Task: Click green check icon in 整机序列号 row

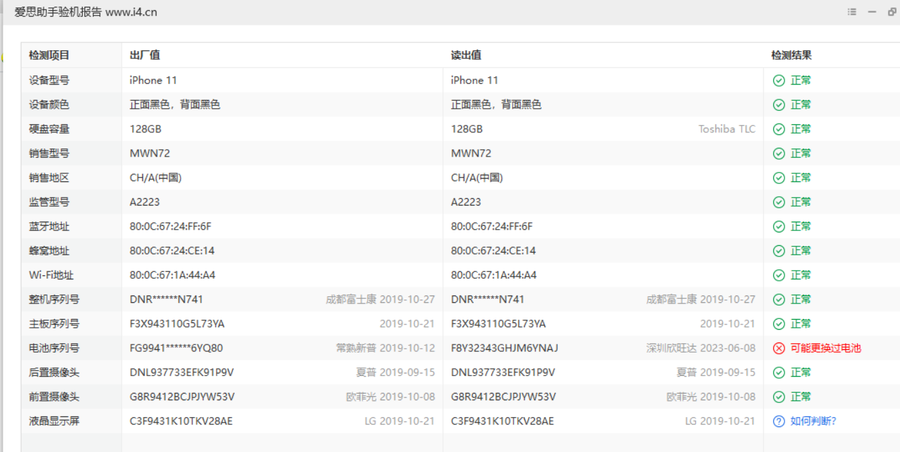Action: [778, 299]
